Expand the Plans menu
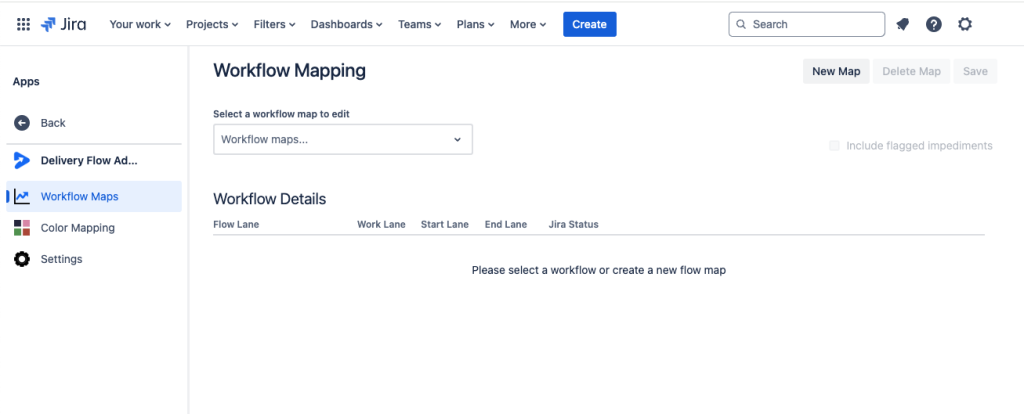Viewport: 1024px width, 414px height. click(x=475, y=24)
